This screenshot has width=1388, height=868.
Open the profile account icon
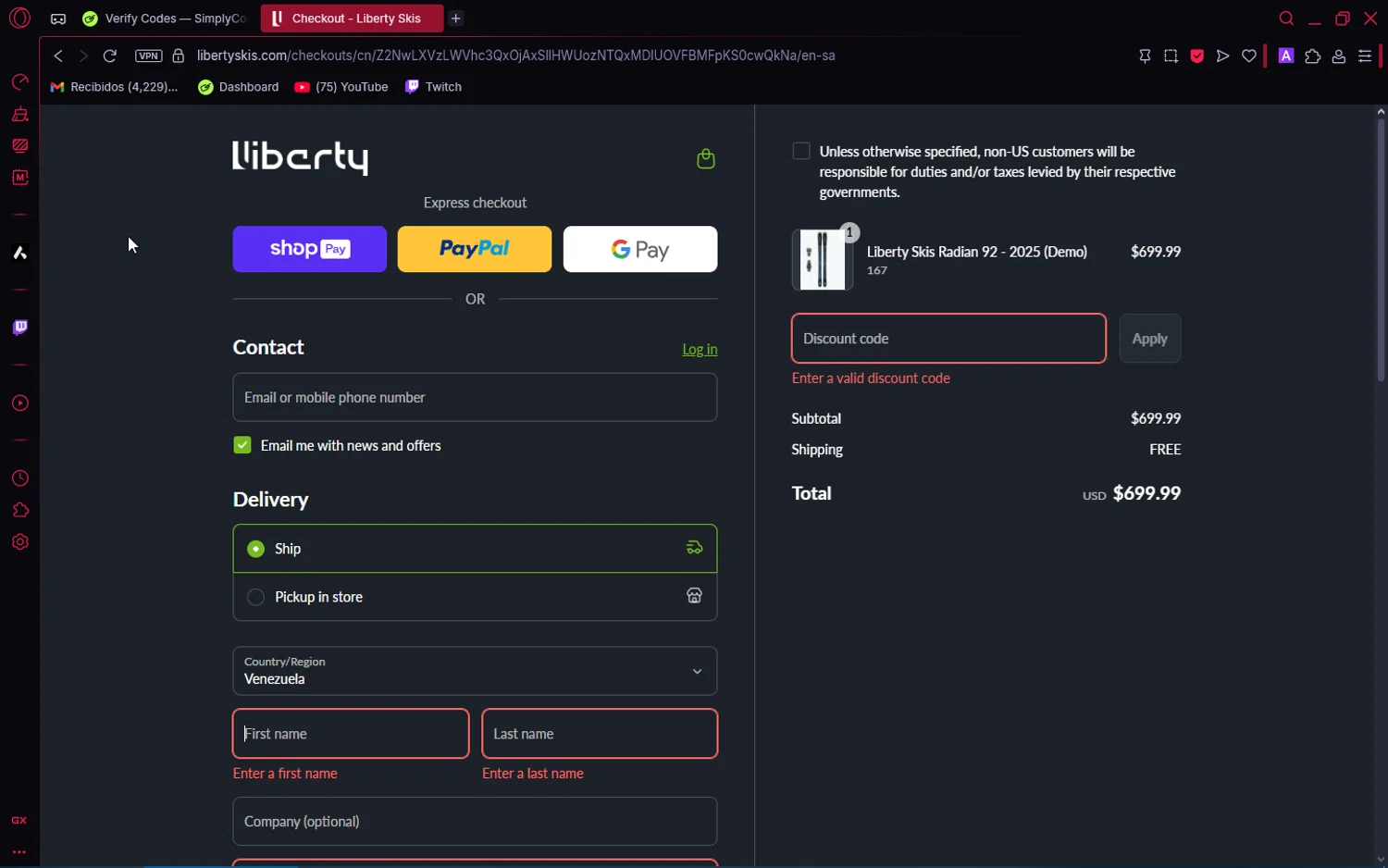click(1338, 56)
